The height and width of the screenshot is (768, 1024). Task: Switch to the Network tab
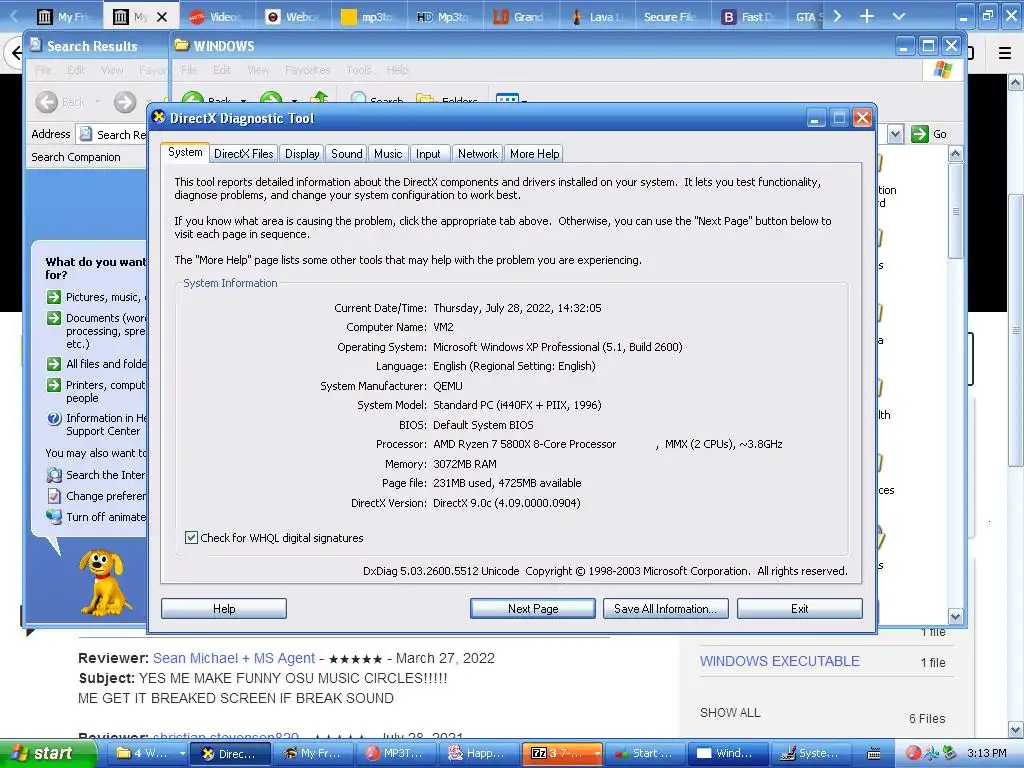[477, 153]
